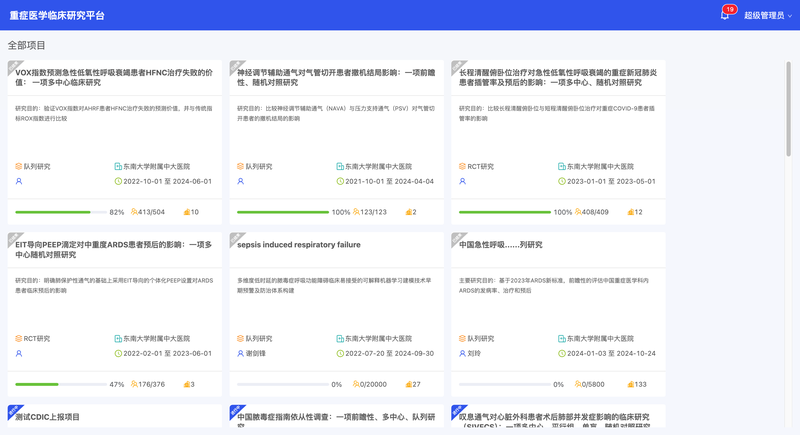The image size is (800, 435).
Task: Click the user icon in VOX指数 card
Action: pyautogui.click(x=19, y=181)
